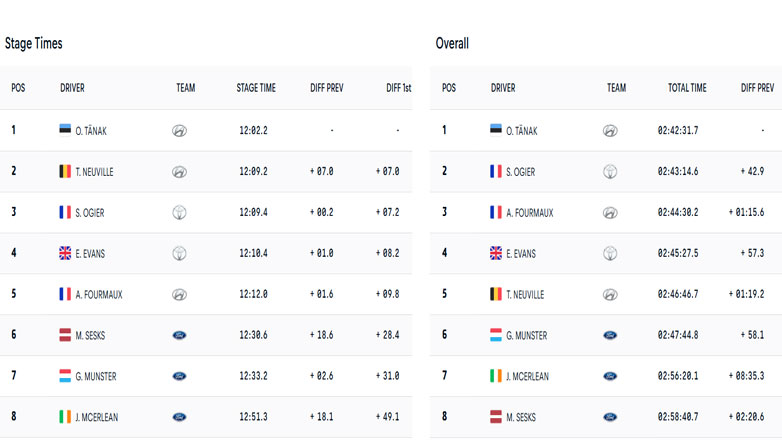
Task: Click the Estonian flag beside O. Tänak in Stage Times
Action: (x=66, y=130)
